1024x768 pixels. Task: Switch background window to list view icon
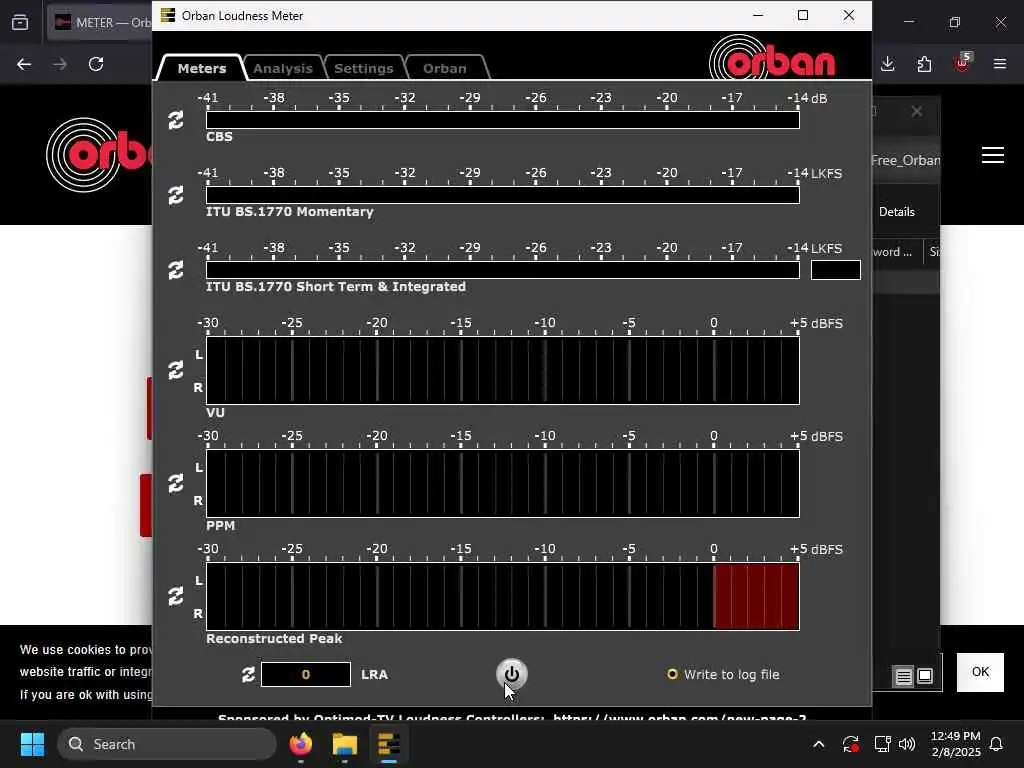coord(903,677)
